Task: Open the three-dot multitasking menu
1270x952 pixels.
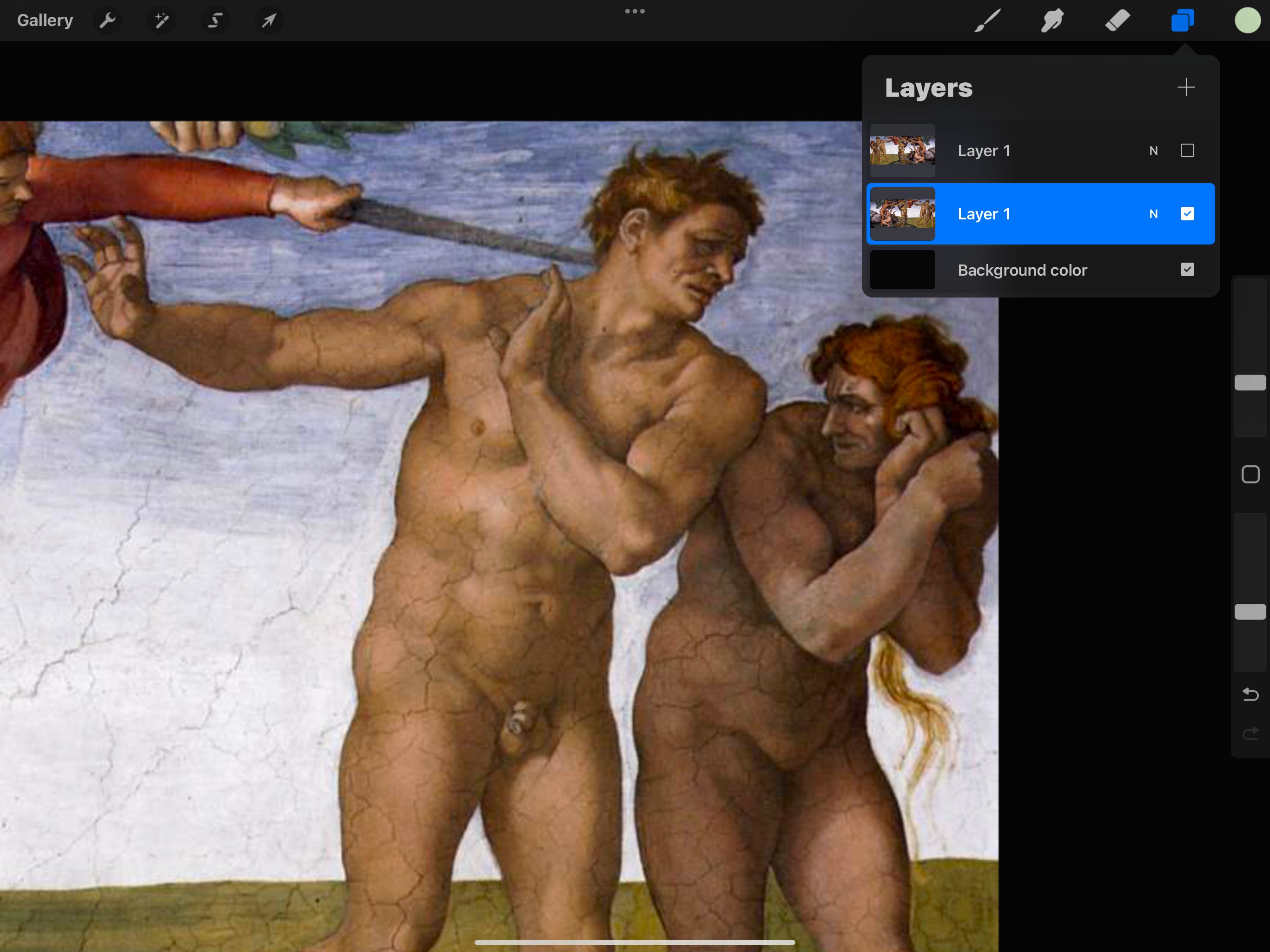Action: click(635, 11)
